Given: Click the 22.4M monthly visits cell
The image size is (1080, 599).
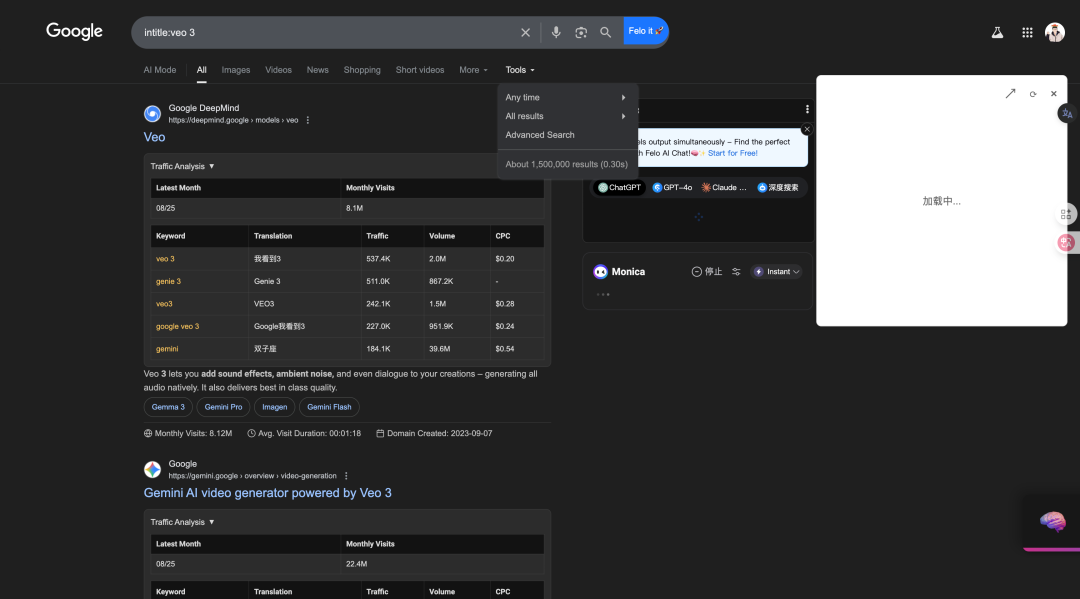Looking at the screenshot, I should [442, 564].
